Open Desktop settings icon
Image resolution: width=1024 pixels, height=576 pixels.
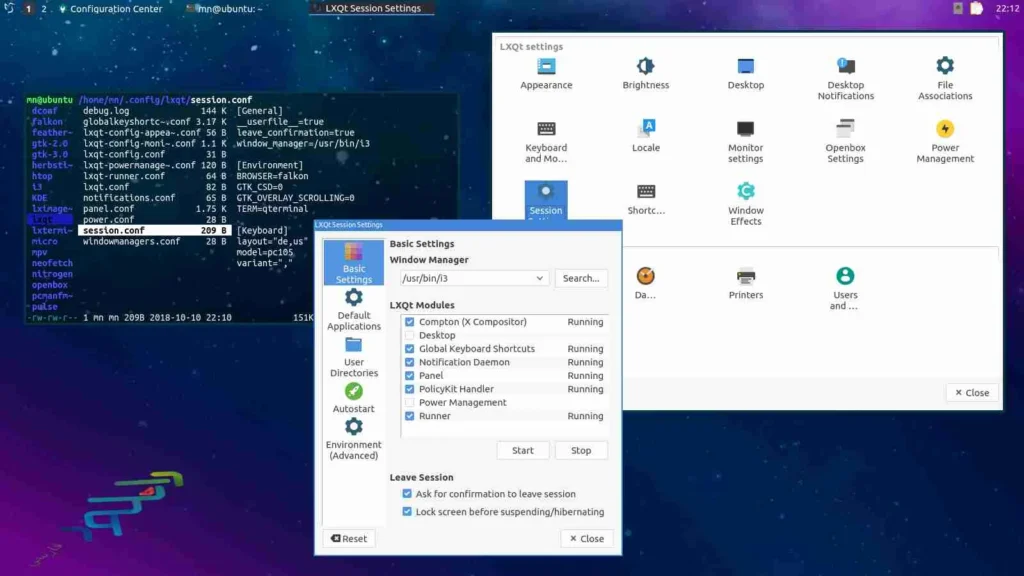745,73
